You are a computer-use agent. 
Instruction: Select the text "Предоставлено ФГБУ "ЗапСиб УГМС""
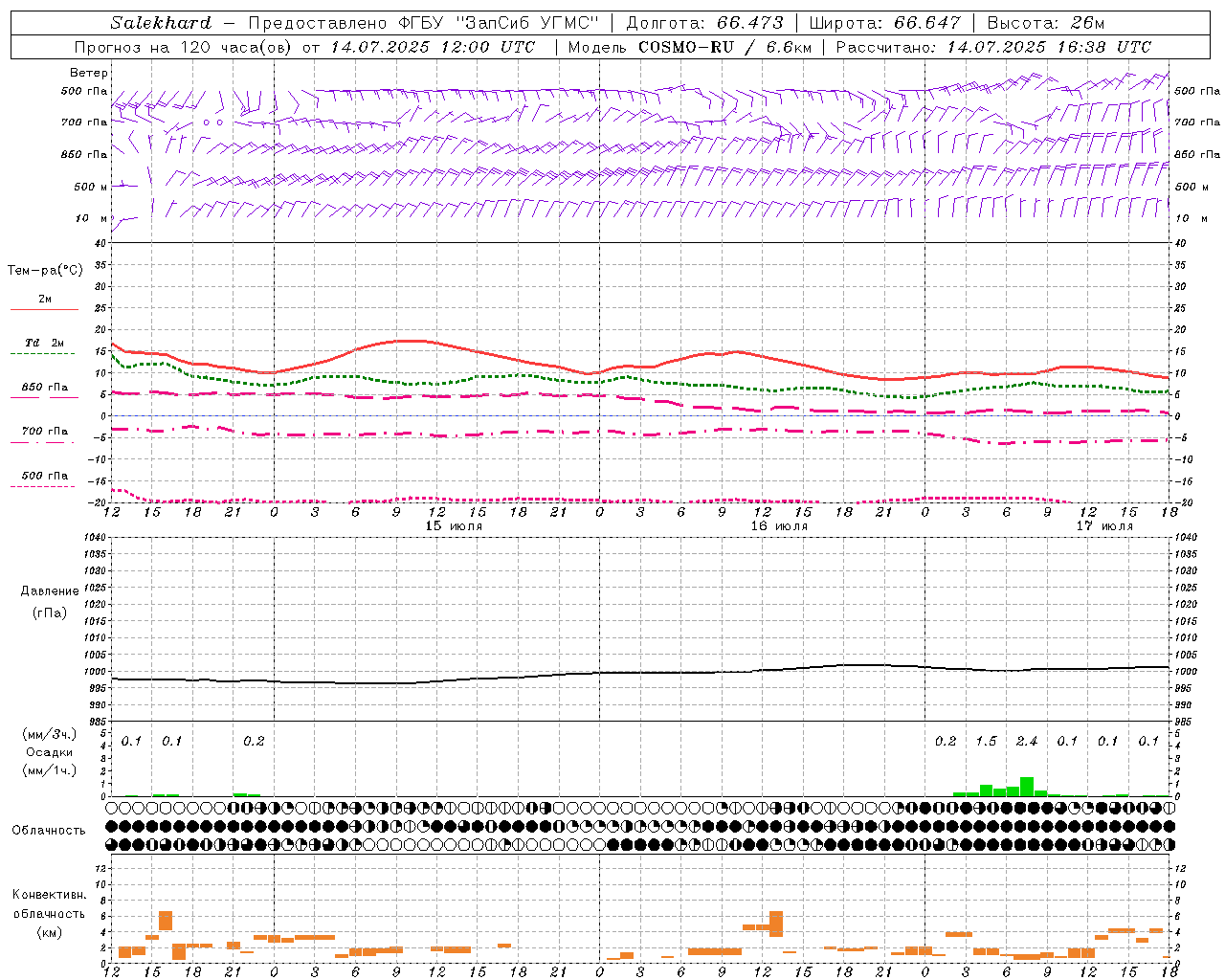[423, 23]
